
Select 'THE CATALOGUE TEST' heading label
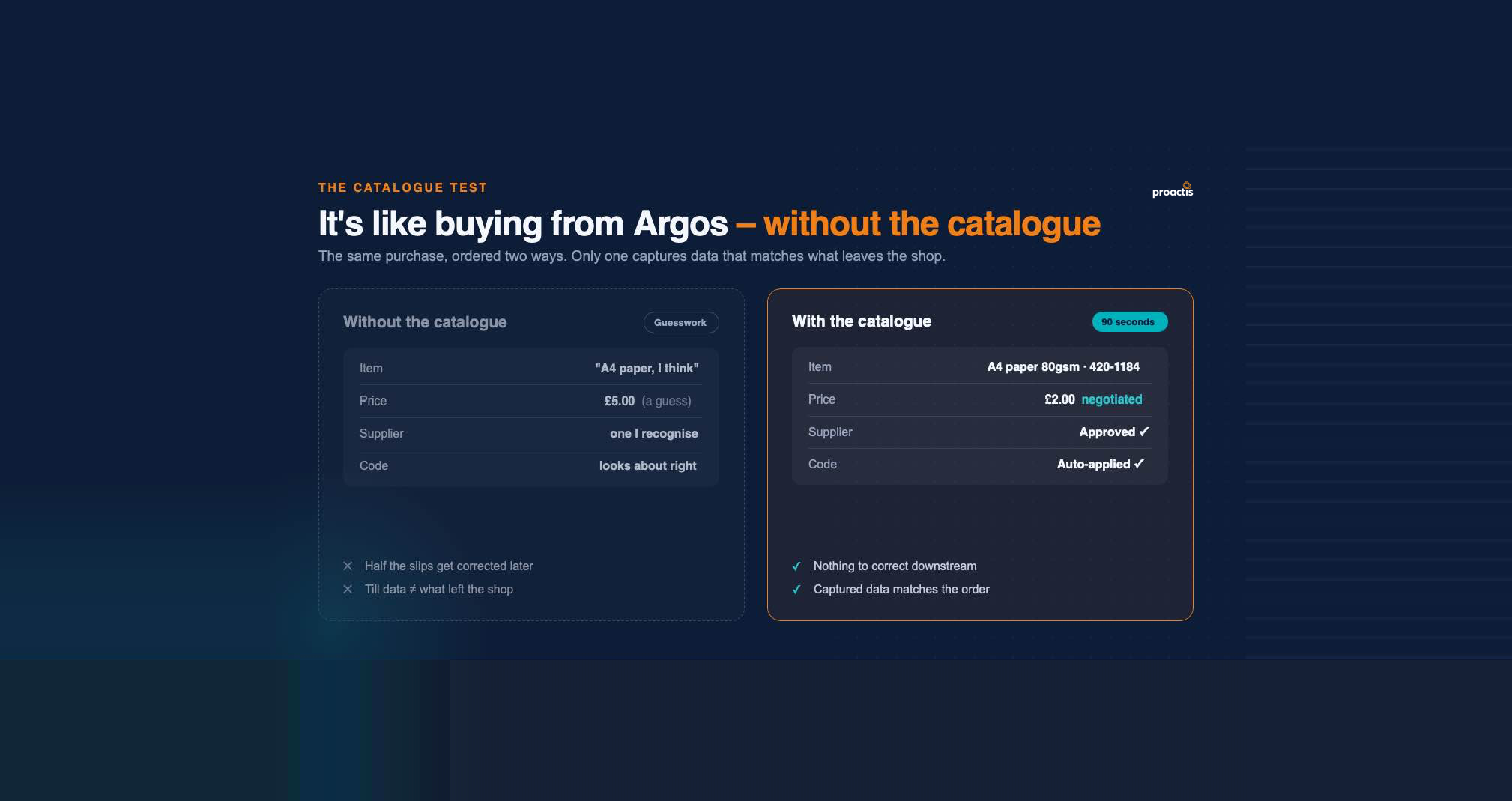coord(402,187)
